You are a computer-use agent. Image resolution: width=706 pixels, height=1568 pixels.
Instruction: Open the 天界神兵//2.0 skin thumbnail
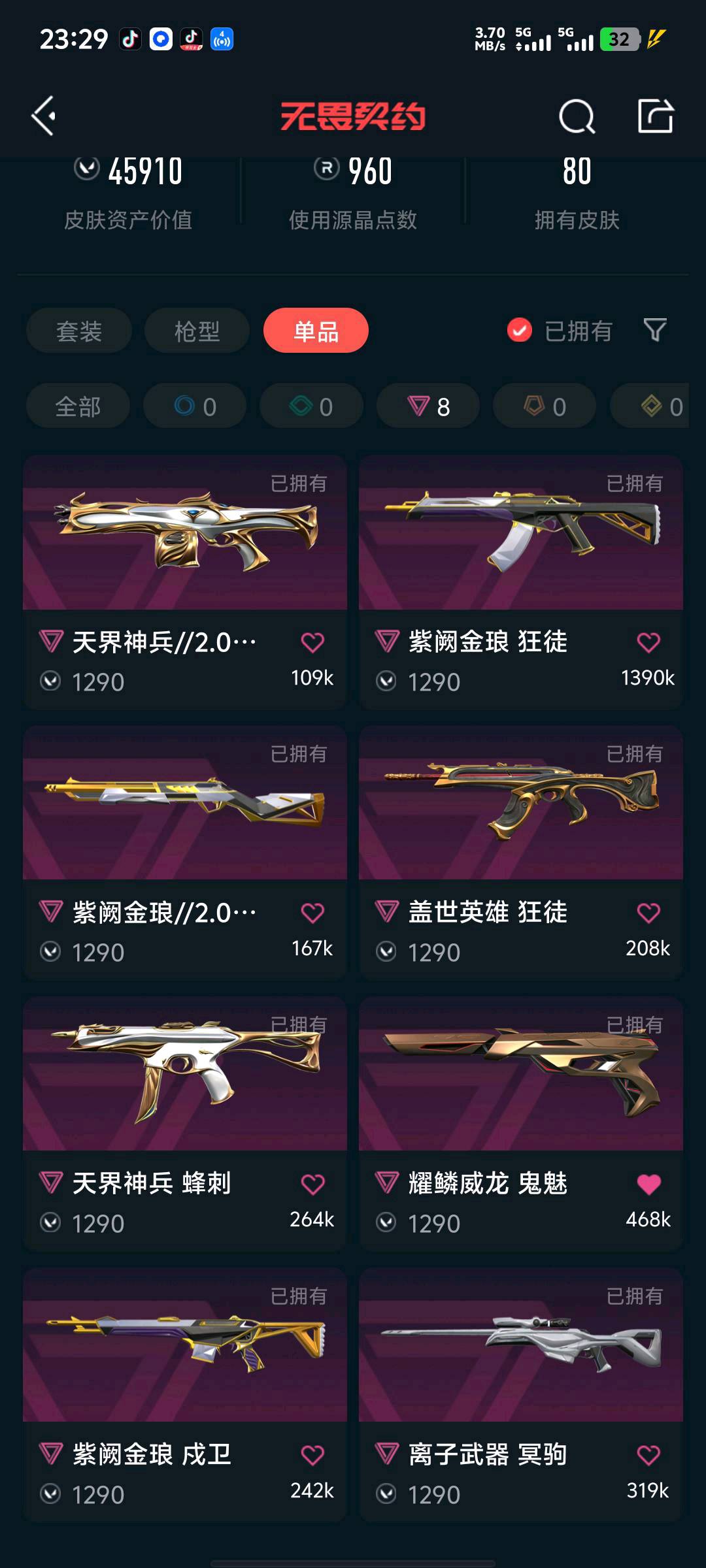coord(185,533)
